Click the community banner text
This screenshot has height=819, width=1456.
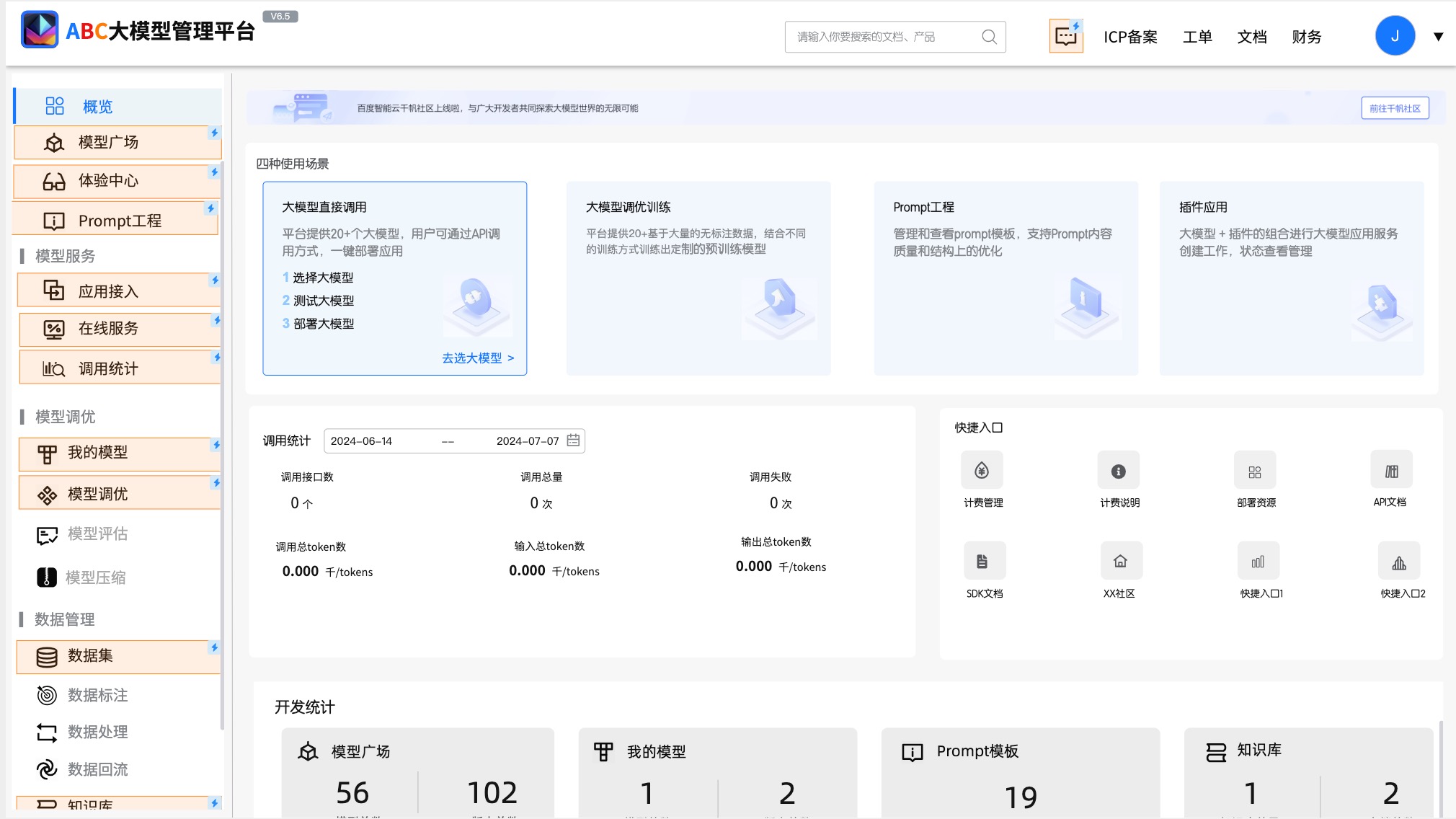click(x=497, y=108)
